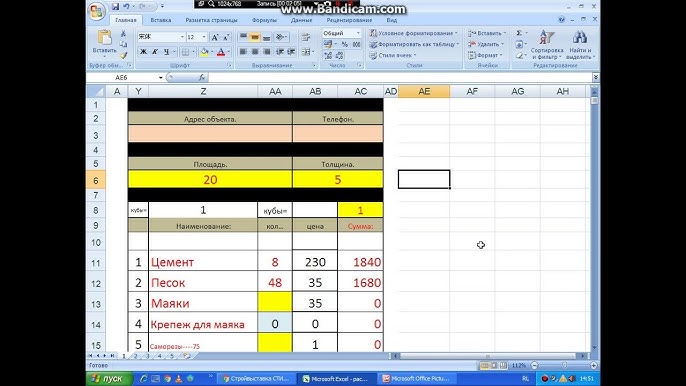Open font color dropdown arrow

point(228,52)
